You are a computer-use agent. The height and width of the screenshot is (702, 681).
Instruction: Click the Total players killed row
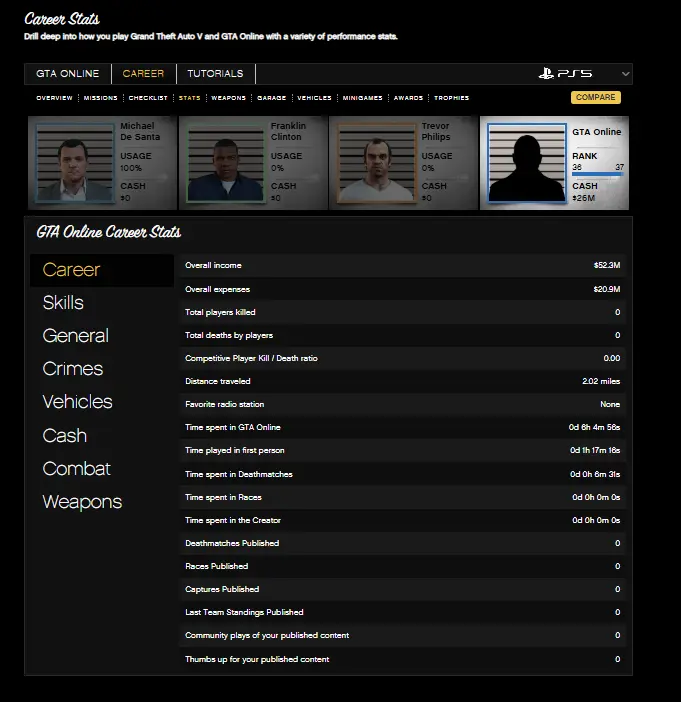tap(403, 312)
